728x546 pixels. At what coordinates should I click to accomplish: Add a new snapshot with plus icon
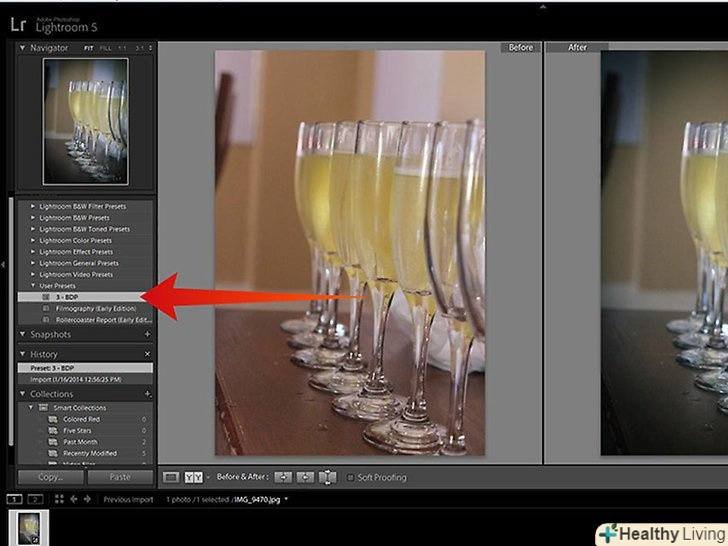[x=148, y=335]
